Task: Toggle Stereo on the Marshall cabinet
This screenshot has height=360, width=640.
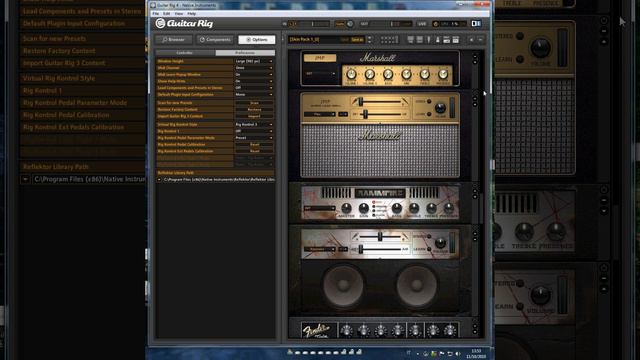Action: 429,101
